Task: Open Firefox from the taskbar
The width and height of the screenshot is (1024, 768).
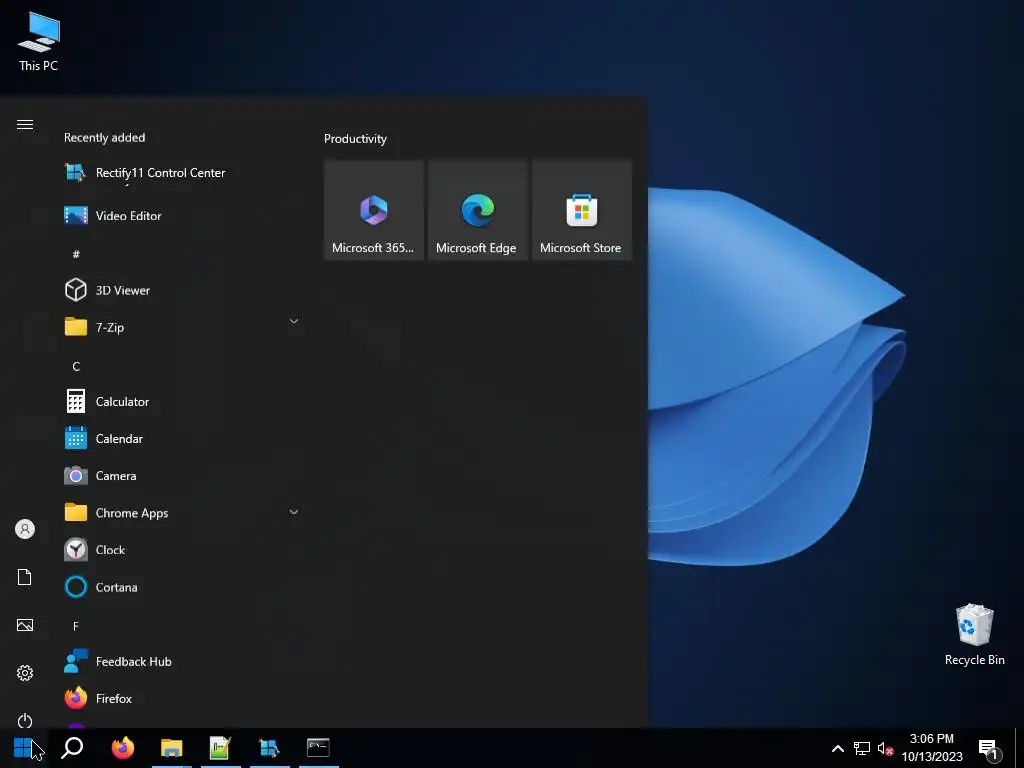Action: pos(123,748)
